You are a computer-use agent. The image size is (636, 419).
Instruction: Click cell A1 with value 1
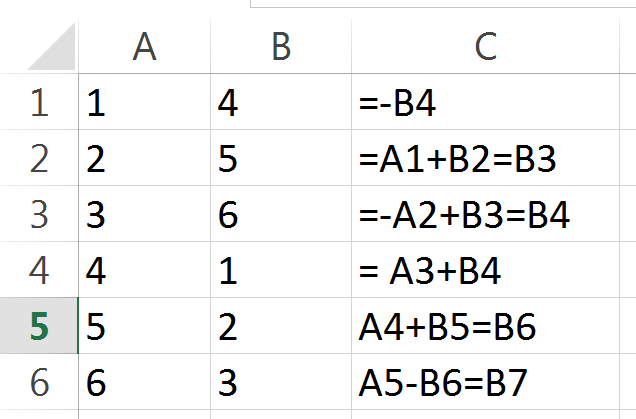[145, 103]
